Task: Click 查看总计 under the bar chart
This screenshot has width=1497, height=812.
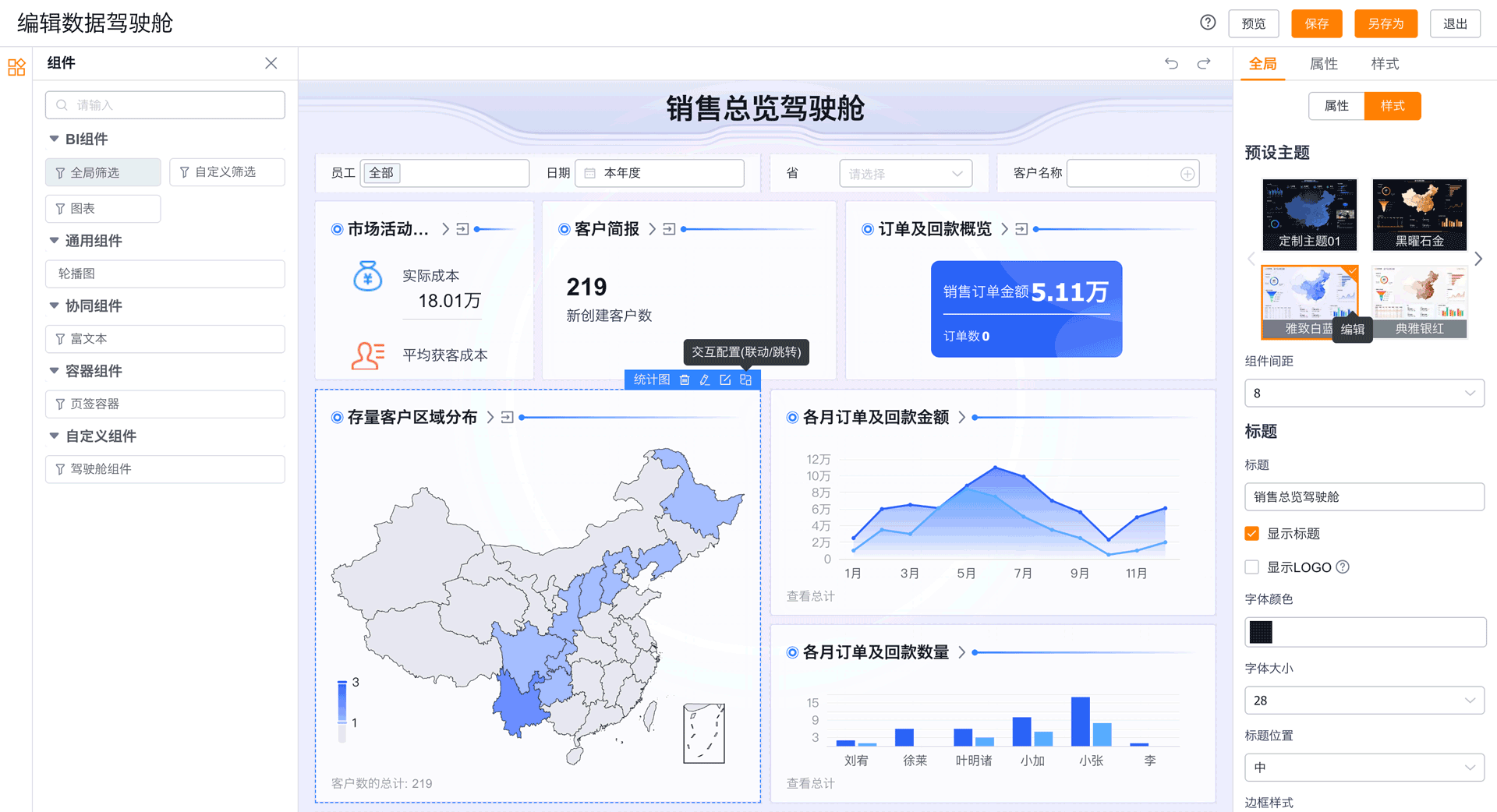Action: (810, 783)
